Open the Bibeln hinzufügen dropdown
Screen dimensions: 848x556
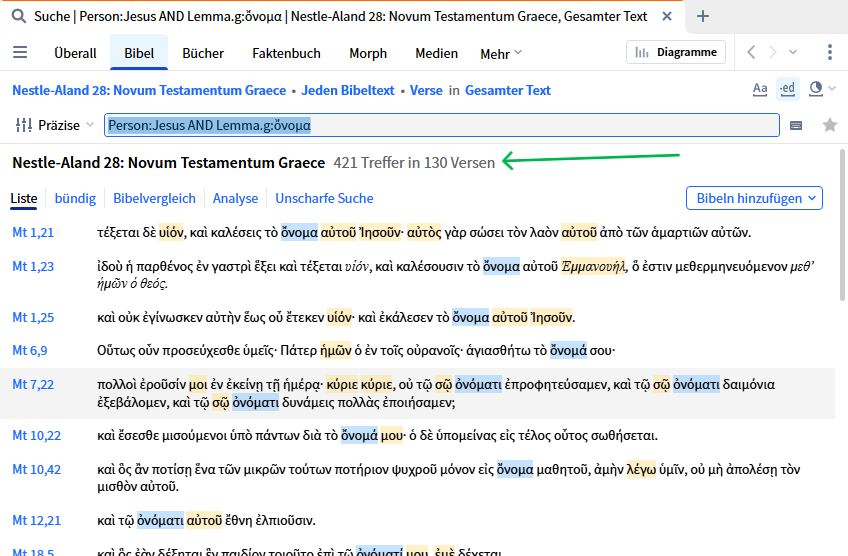click(x=754, y=198)
